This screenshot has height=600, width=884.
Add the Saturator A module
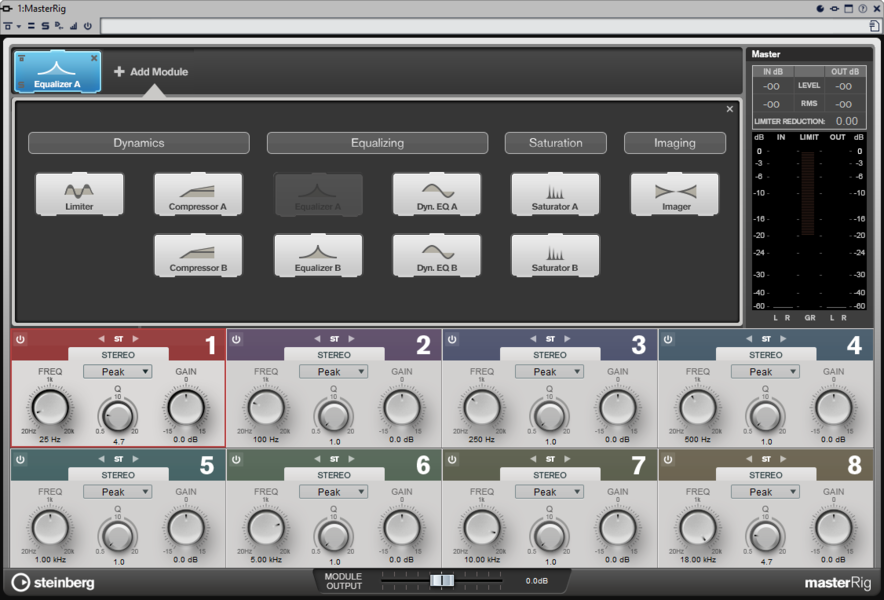555,195
